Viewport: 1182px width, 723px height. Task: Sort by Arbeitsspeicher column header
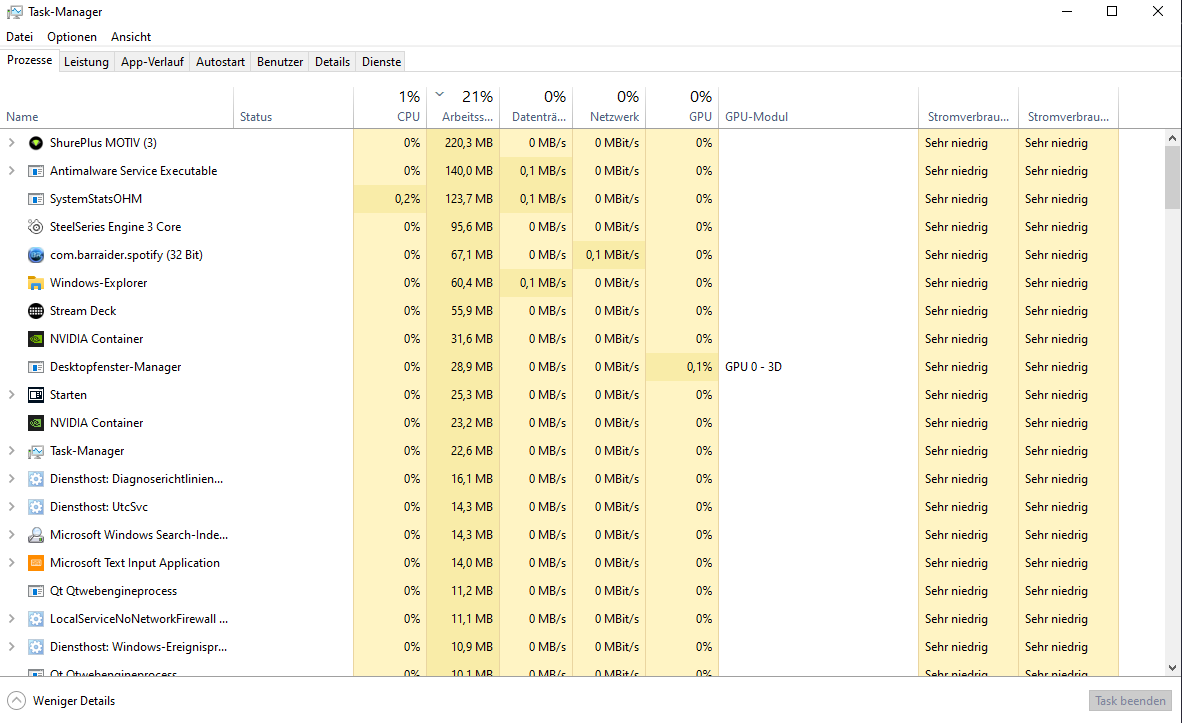[x=465, y=105]
